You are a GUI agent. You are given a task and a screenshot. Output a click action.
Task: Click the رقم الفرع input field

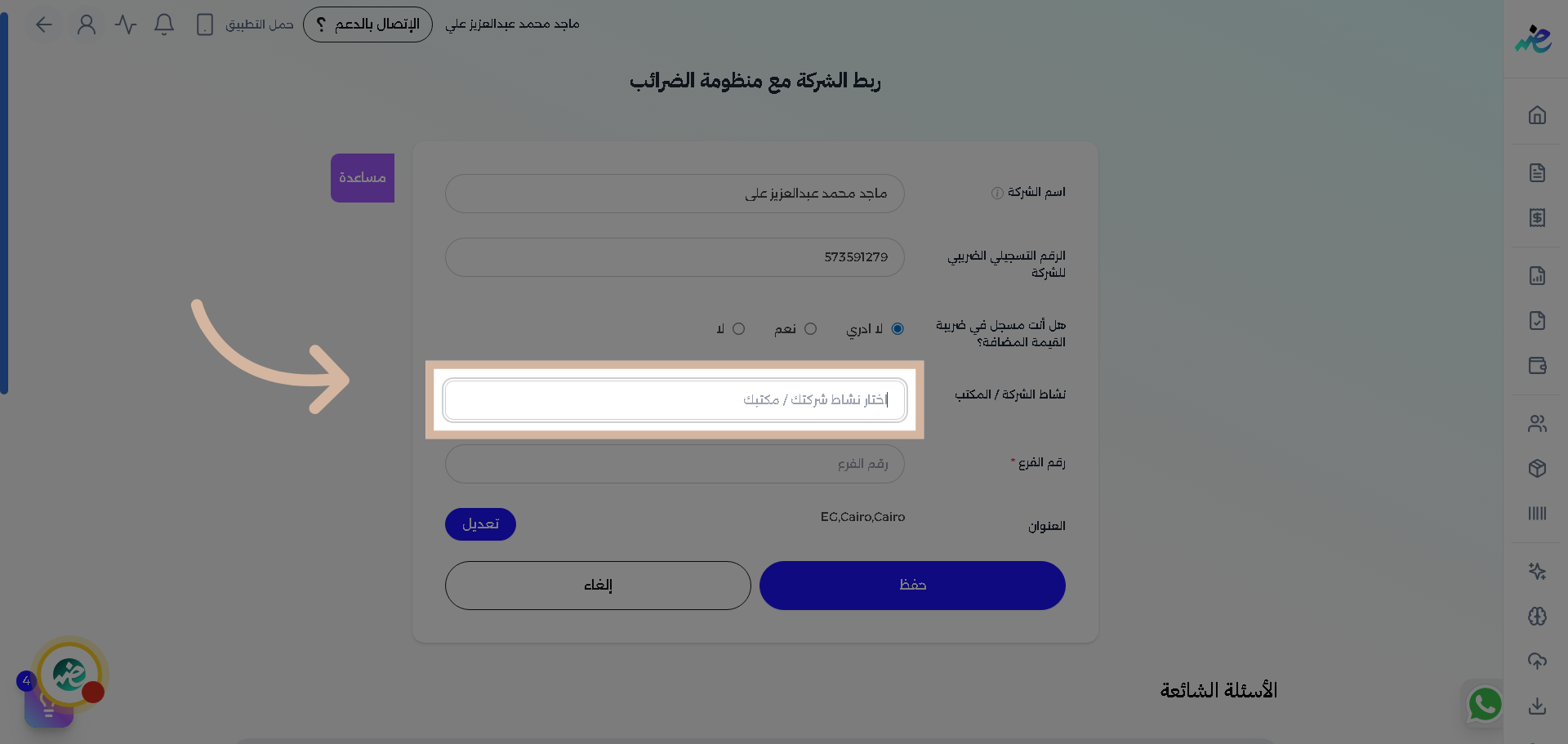675,463
